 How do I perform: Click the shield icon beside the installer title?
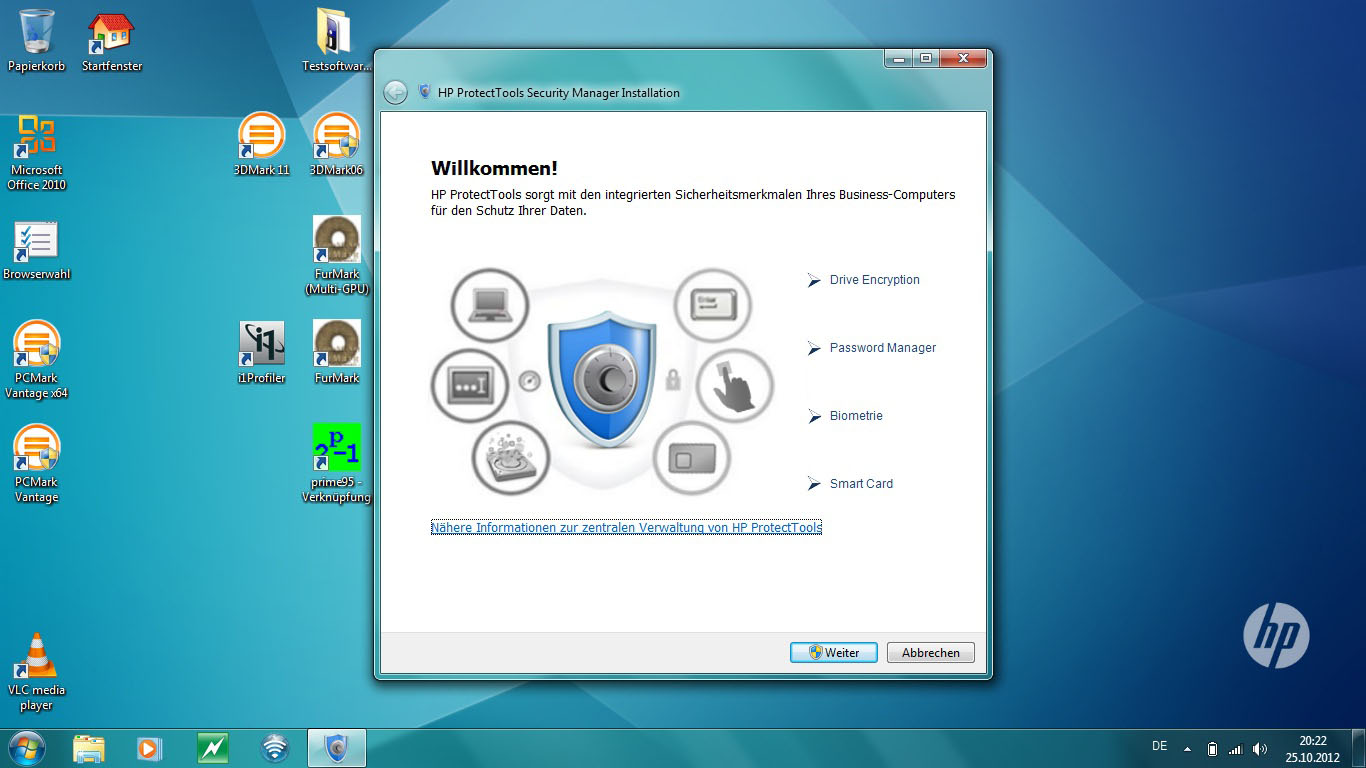(x=425, y=92)
